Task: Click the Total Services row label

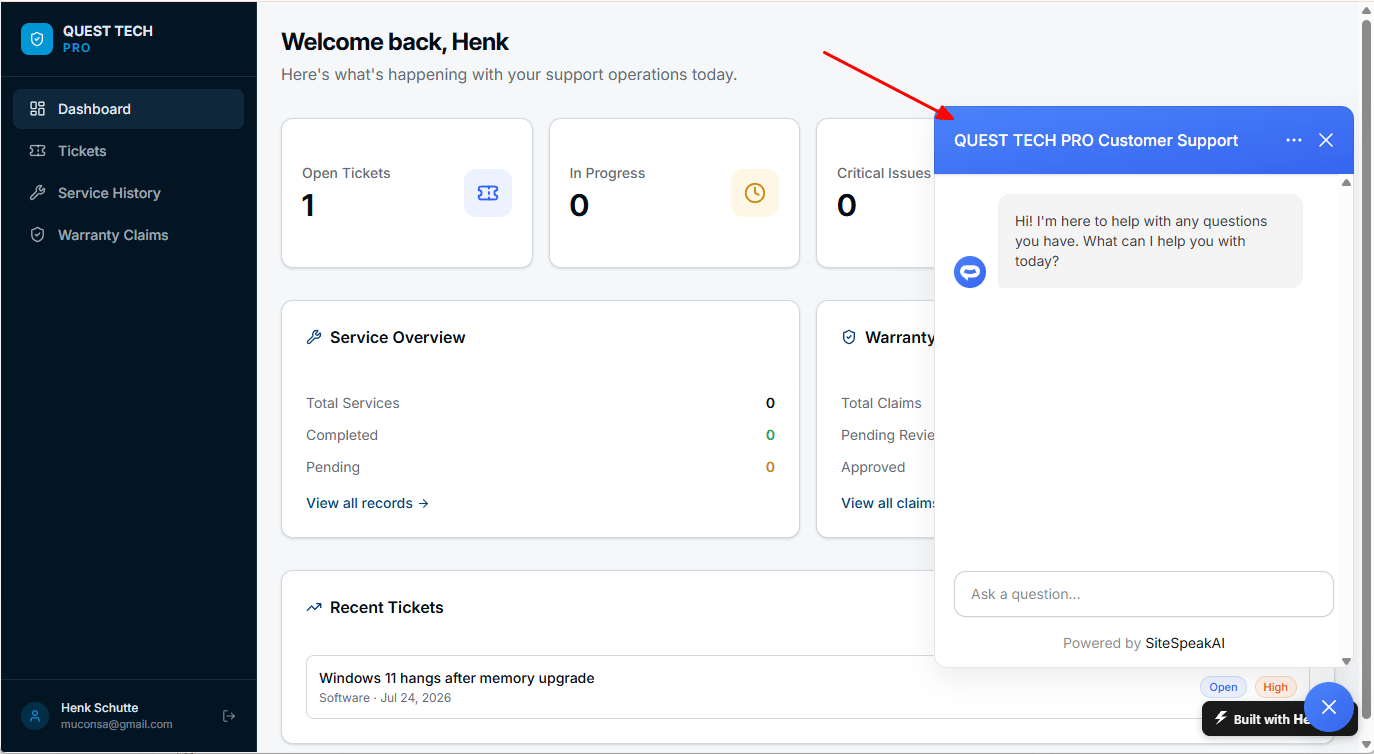Action: 353,403
